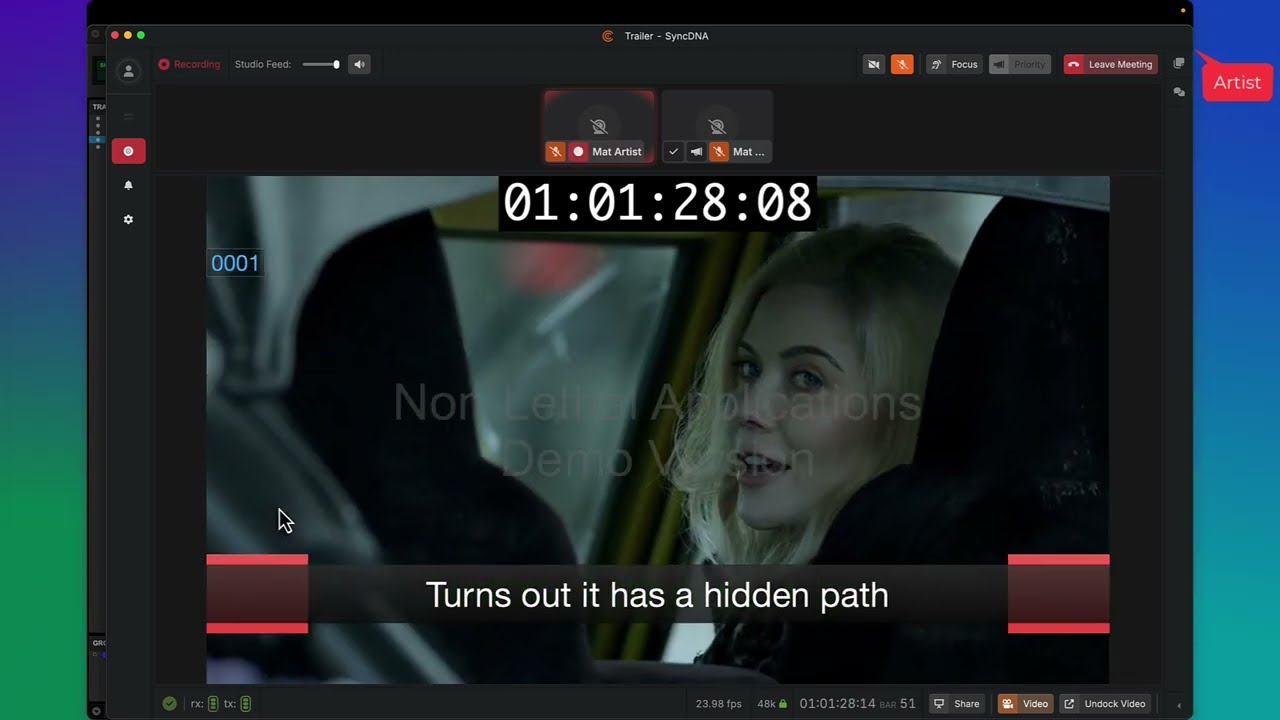Open settings gear in sidebar
The height and width of the screenshot is (720, 1280).
pyautogui.click(x=128, y=219)
